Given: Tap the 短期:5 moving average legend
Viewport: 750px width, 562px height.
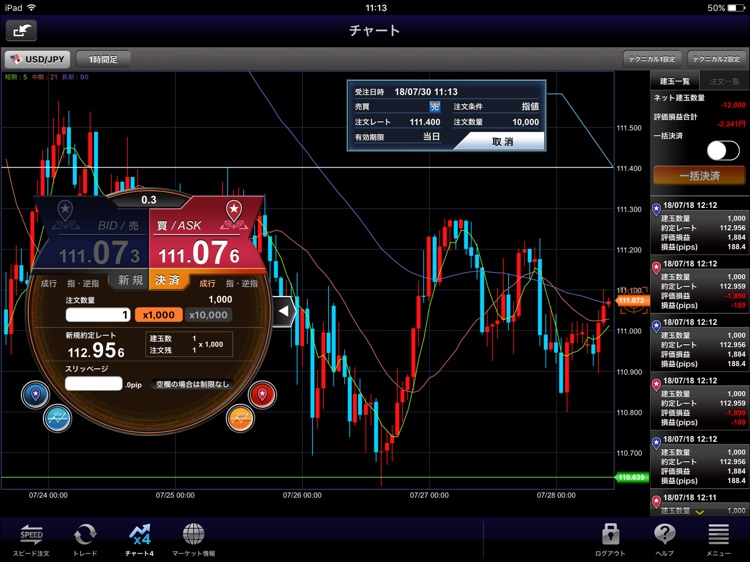Looking at the screenshot, I should click(x=16, y=77).
